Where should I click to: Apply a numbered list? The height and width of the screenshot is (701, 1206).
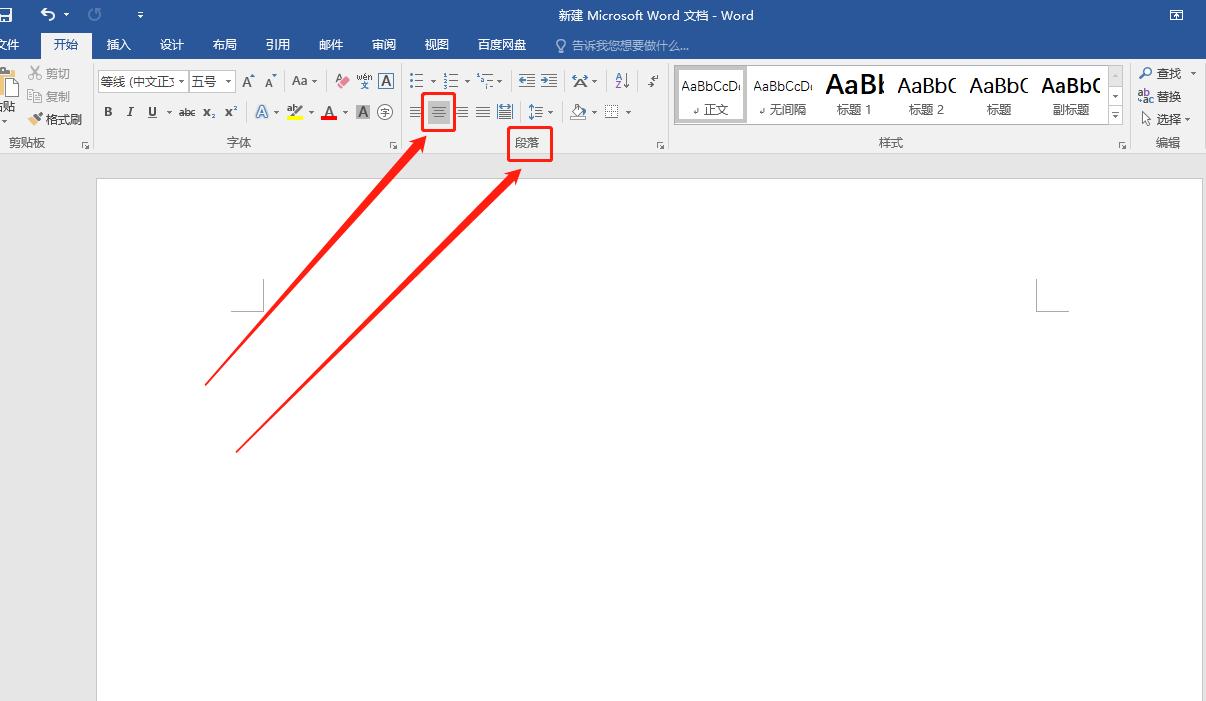pos(451,81)
